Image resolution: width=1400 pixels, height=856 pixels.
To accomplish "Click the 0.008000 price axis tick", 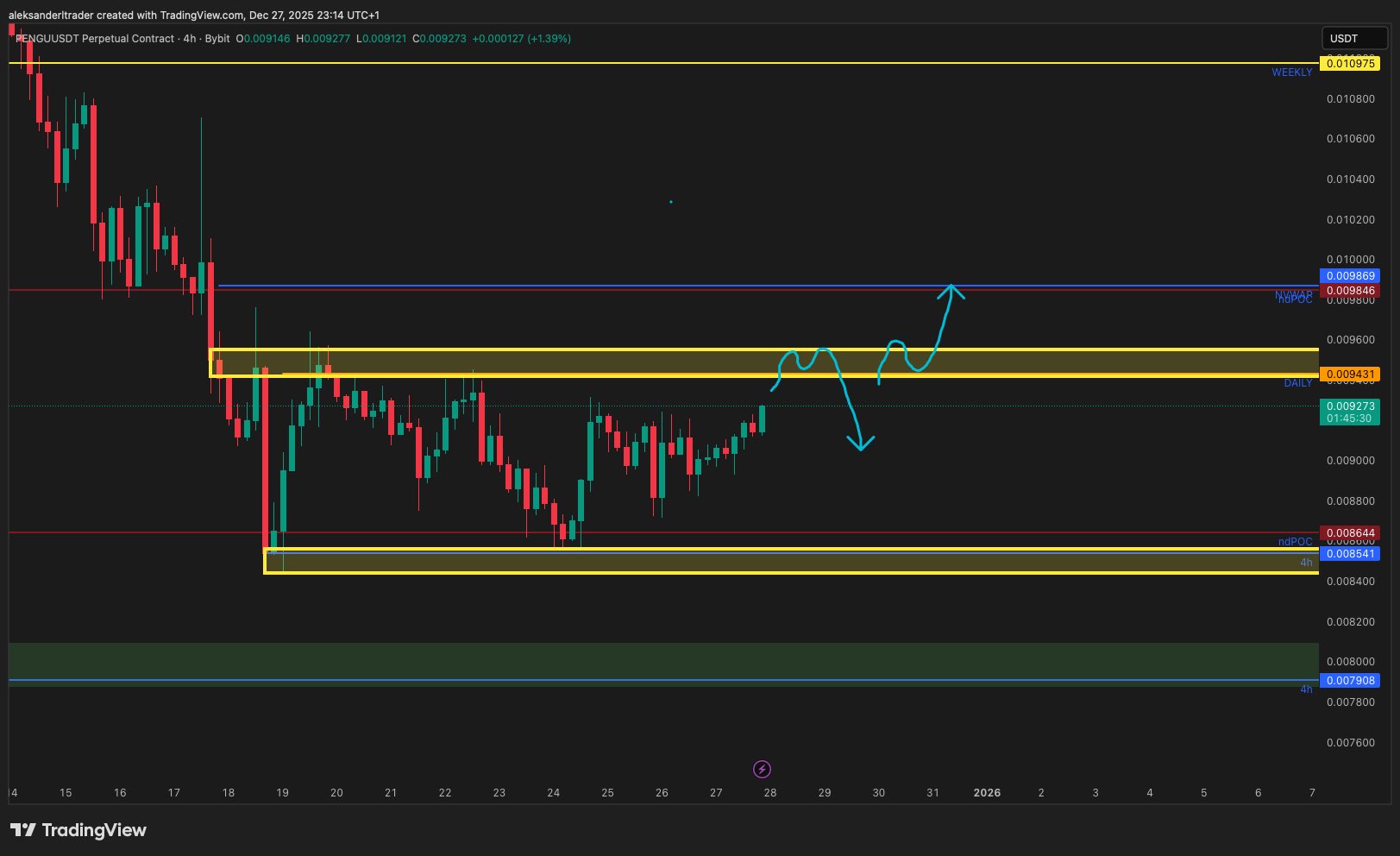I will 1351,662.
